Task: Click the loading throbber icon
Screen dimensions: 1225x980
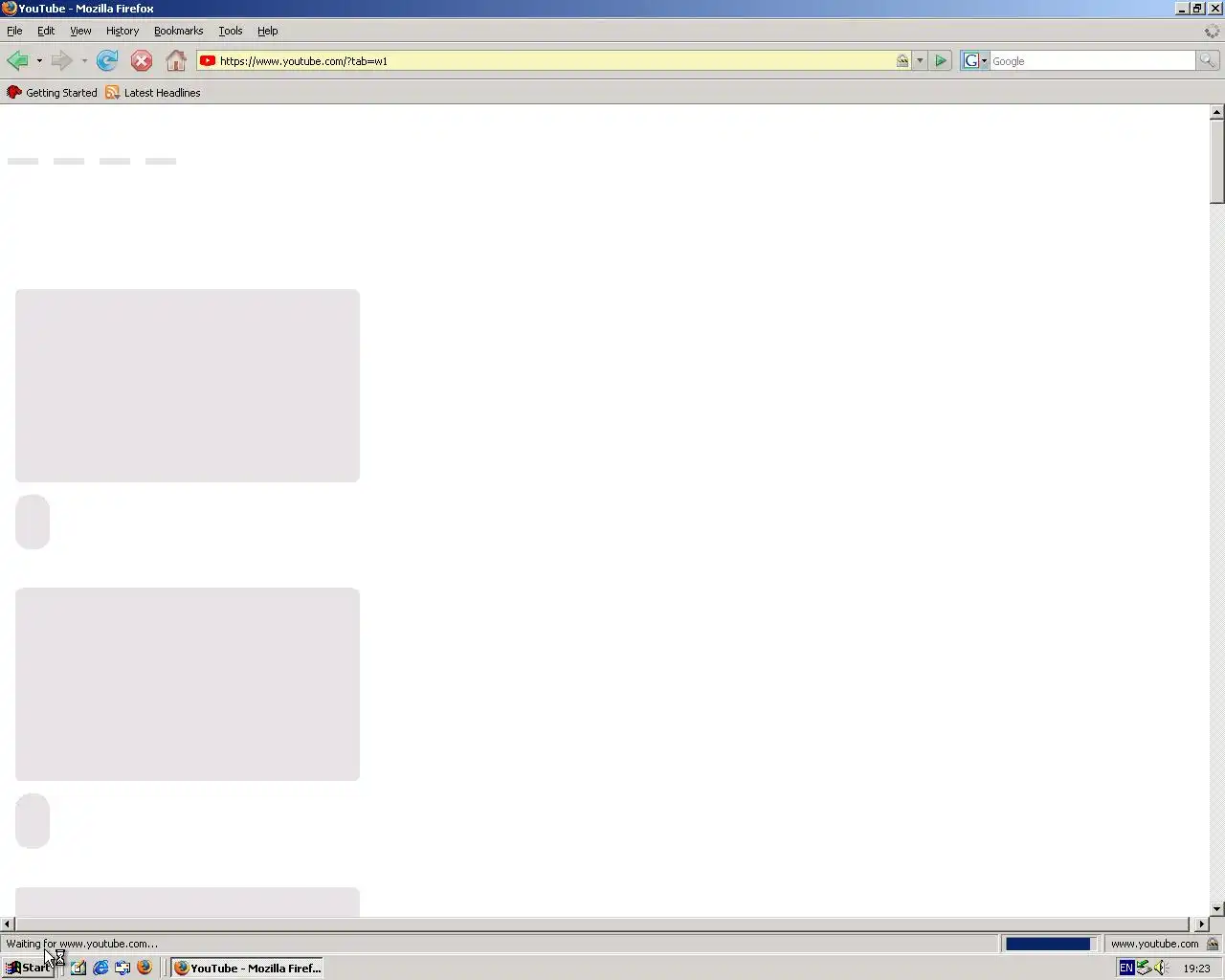Action: [1212, 31]
